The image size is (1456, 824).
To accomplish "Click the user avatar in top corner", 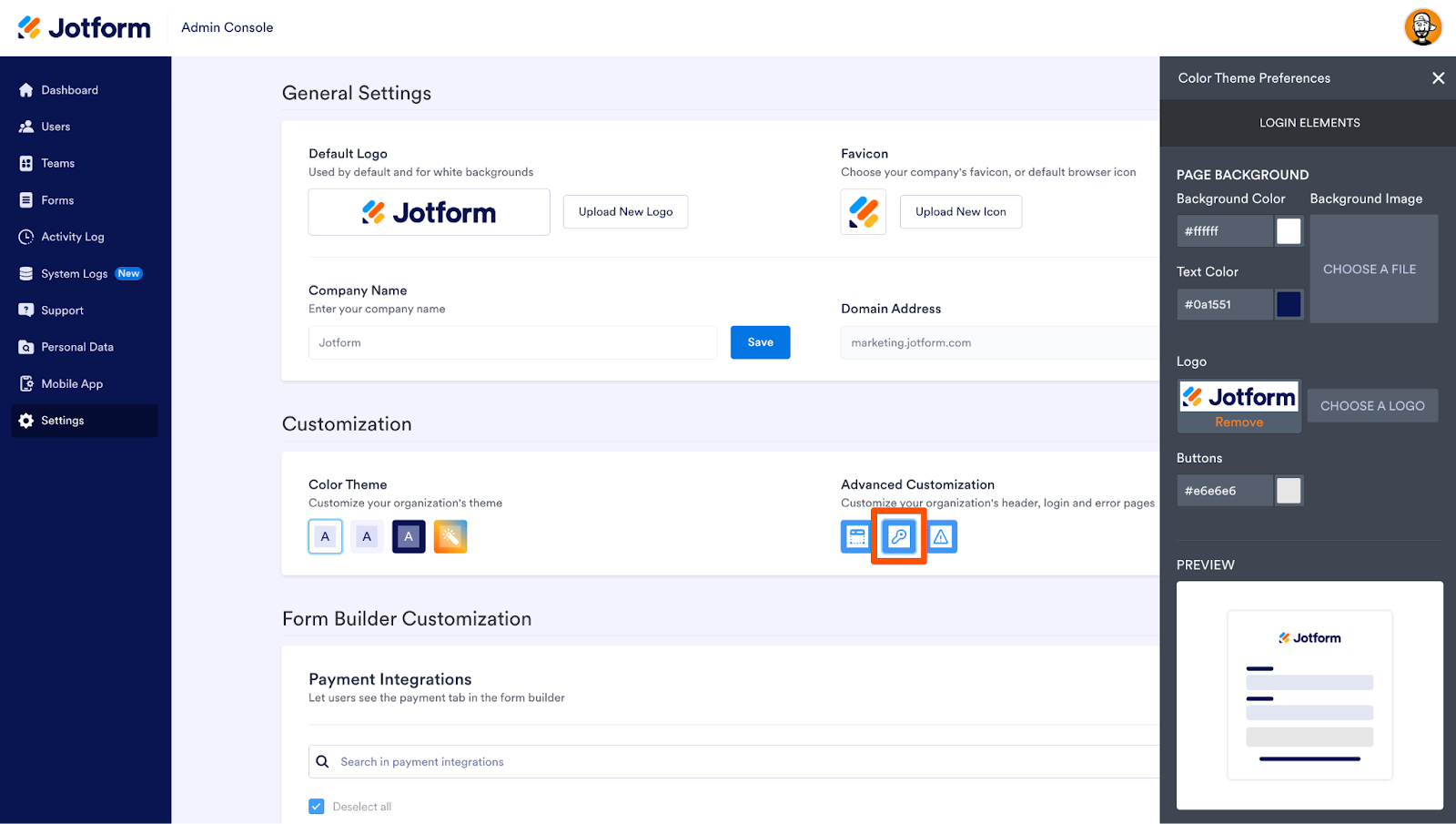I will 1422,27.
